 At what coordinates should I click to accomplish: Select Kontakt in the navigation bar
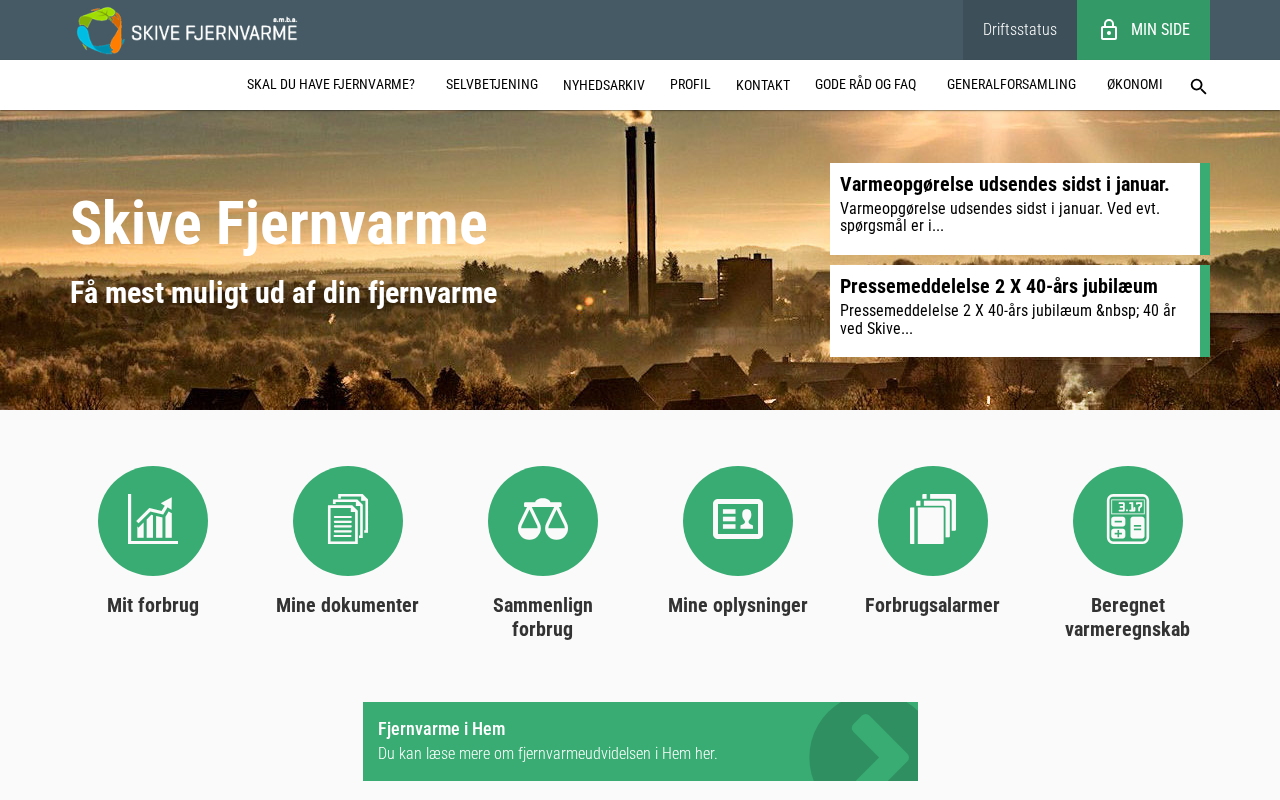pyautogui.click(x=763, y=86)
